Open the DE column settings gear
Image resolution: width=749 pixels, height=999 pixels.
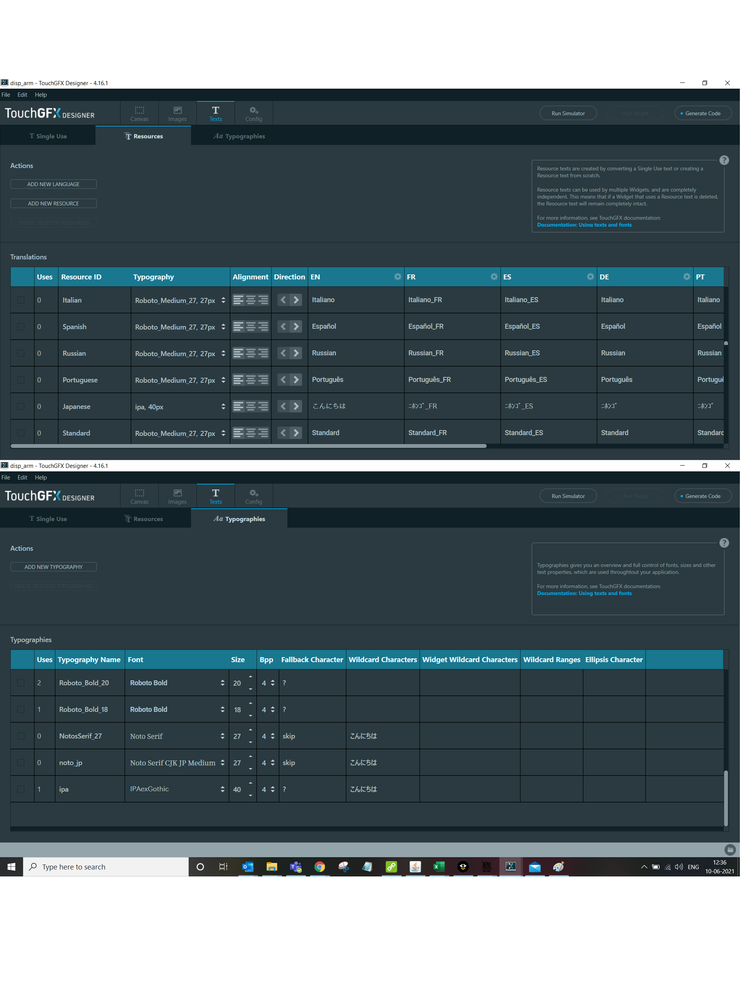[686, 277]
